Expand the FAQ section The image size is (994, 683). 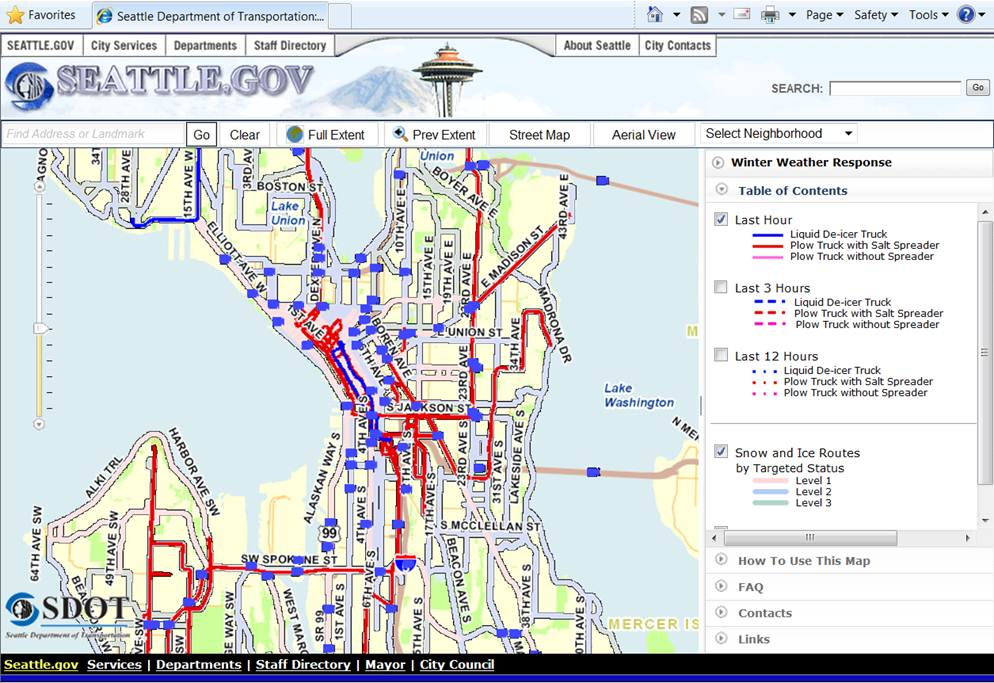pyautogui.click(x=750, y=586)
